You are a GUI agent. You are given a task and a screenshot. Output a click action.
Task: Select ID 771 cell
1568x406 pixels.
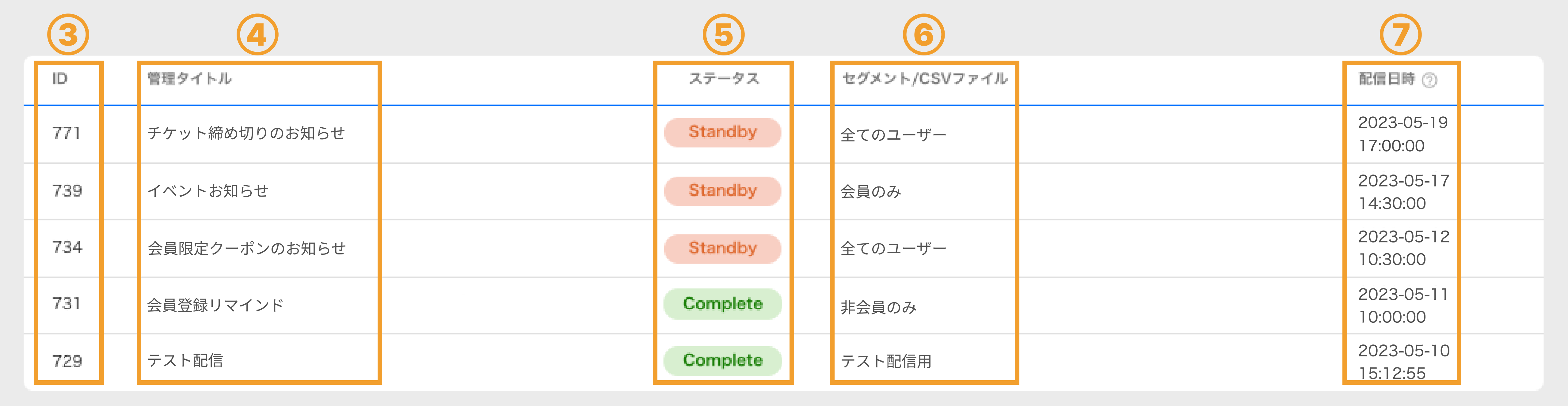[x=66, y=133]
